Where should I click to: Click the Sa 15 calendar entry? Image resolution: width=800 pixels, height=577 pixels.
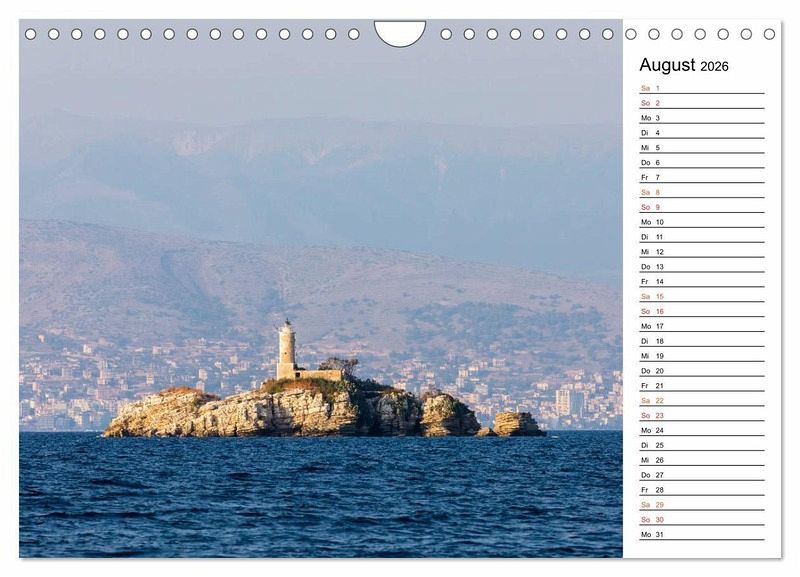(700, 296)
